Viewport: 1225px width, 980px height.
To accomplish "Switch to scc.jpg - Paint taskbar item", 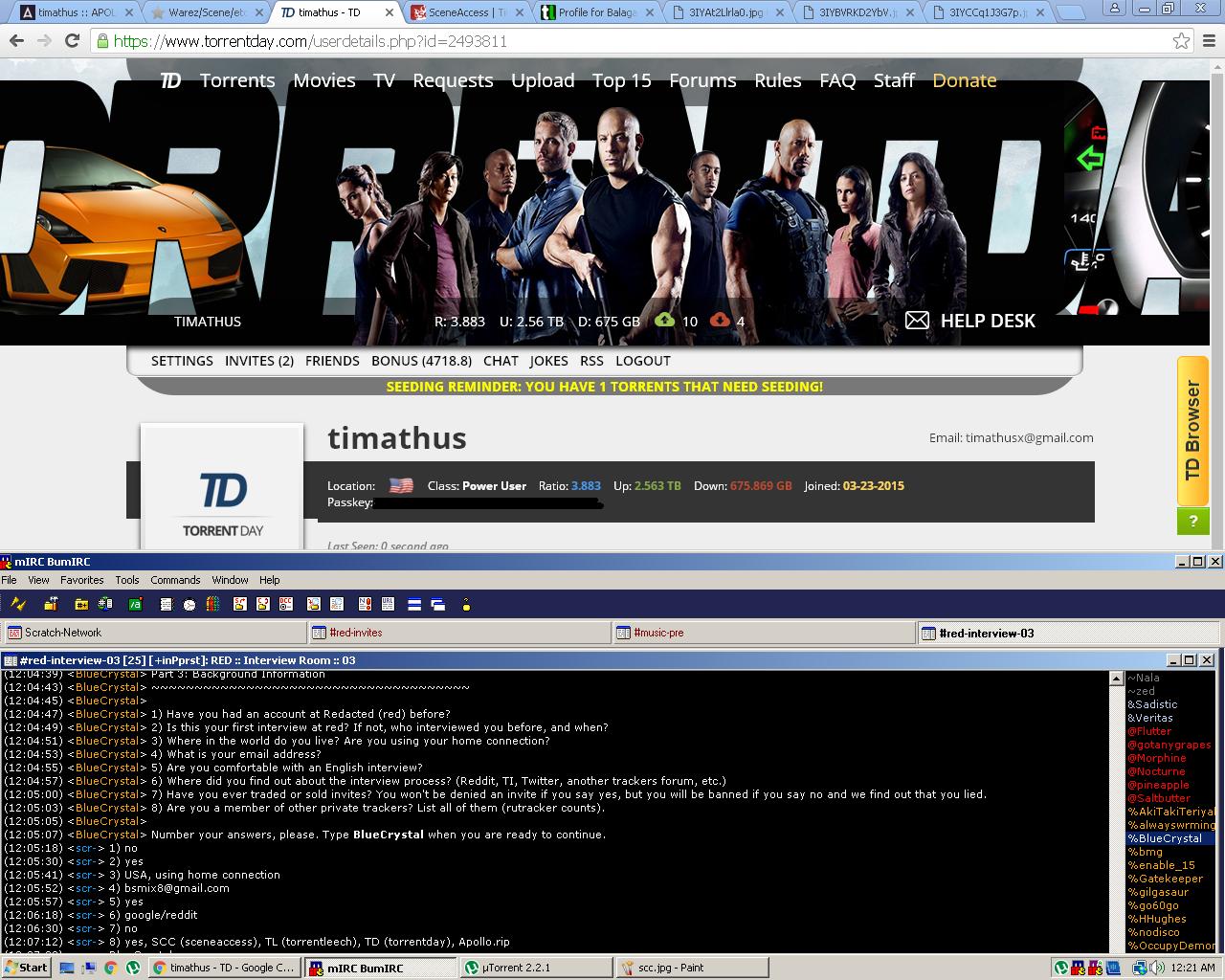I will 691,968.
